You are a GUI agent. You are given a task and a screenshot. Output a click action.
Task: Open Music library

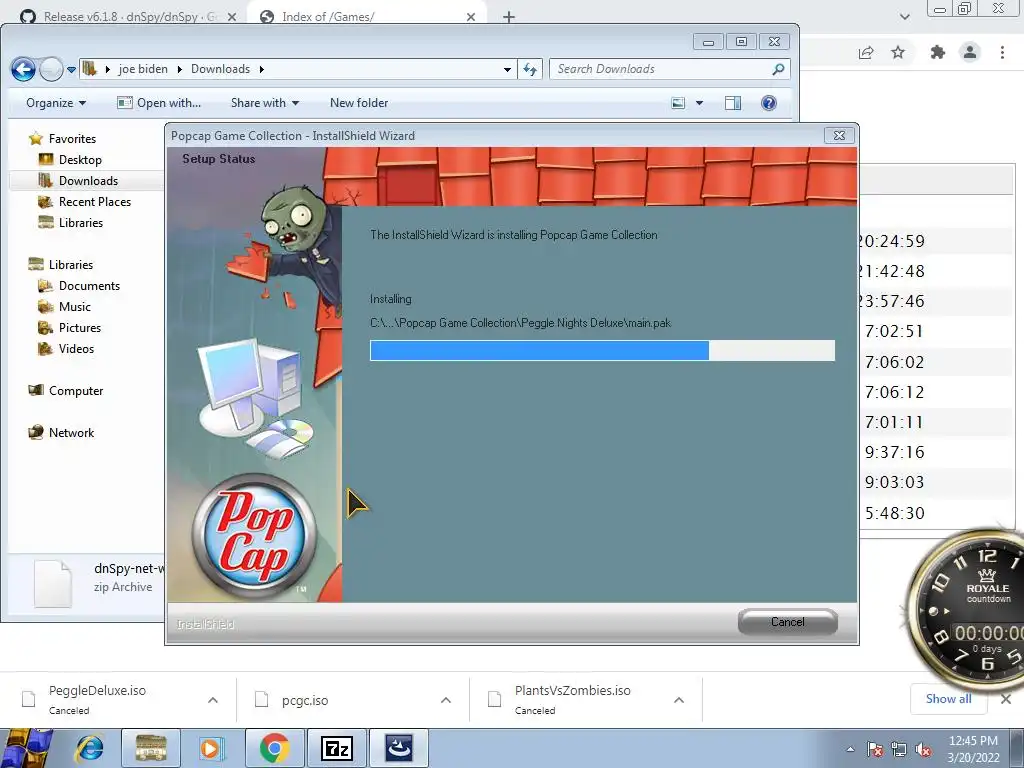74,306
